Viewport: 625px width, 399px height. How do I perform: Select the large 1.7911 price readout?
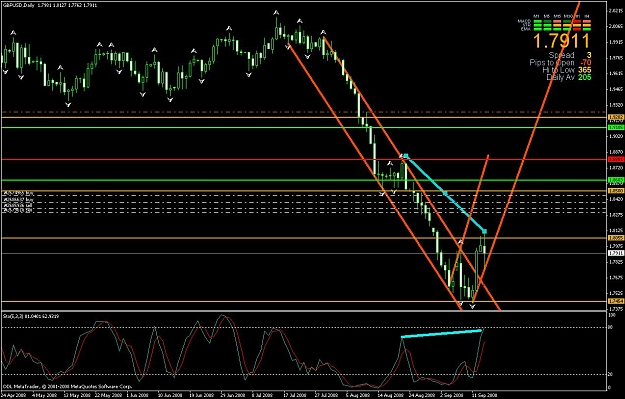point(561,41)
